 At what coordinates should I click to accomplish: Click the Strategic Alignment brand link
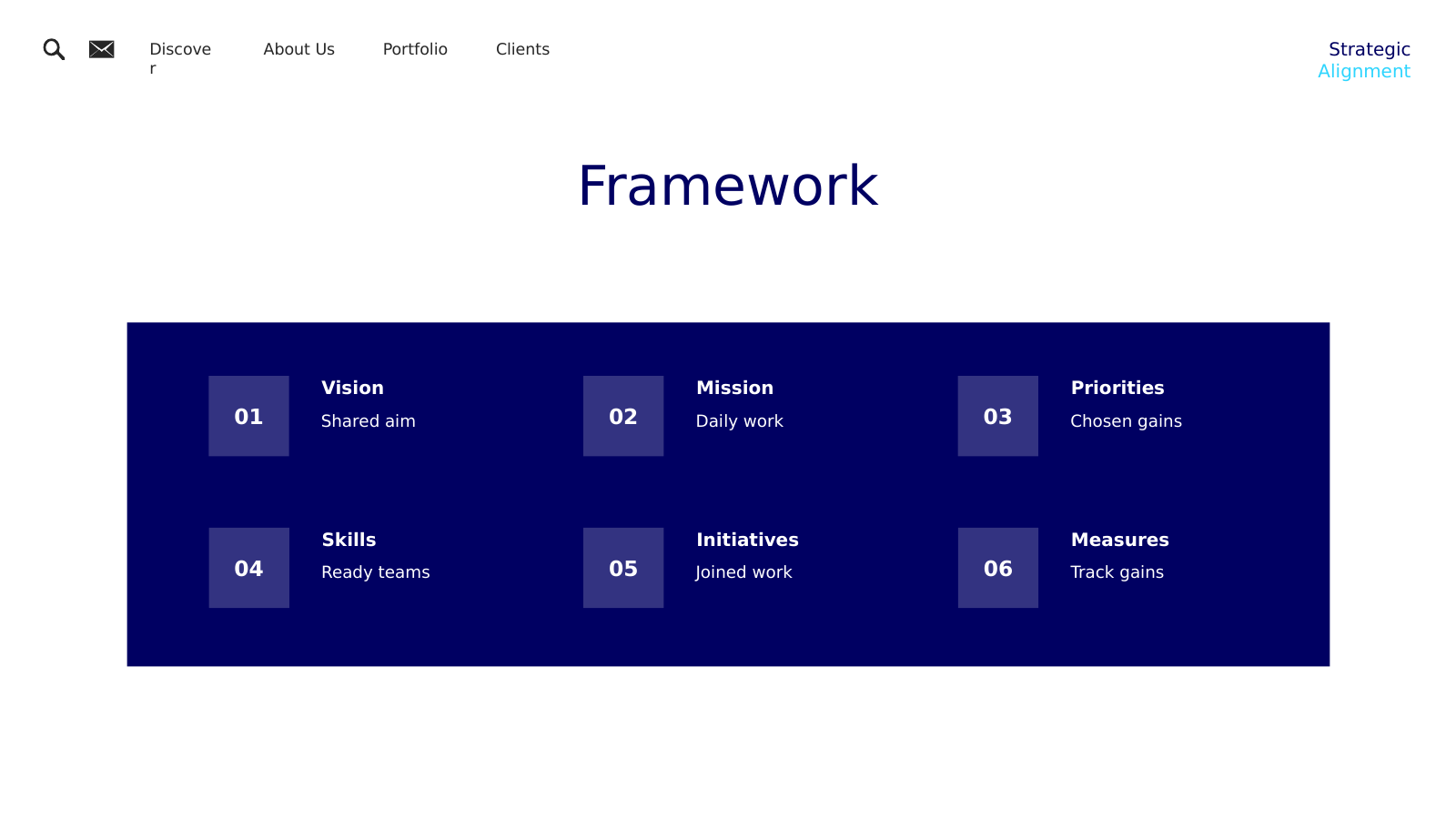pyautogui.click(x=1364, y=60)
